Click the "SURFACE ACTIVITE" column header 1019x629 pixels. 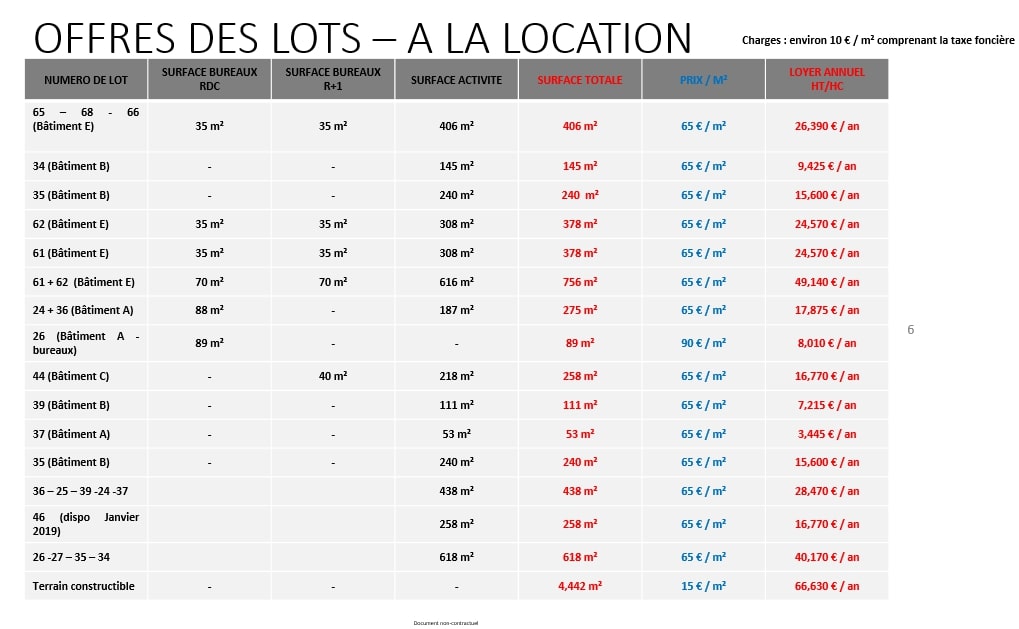pyautogui.click(x=456, y=80)
